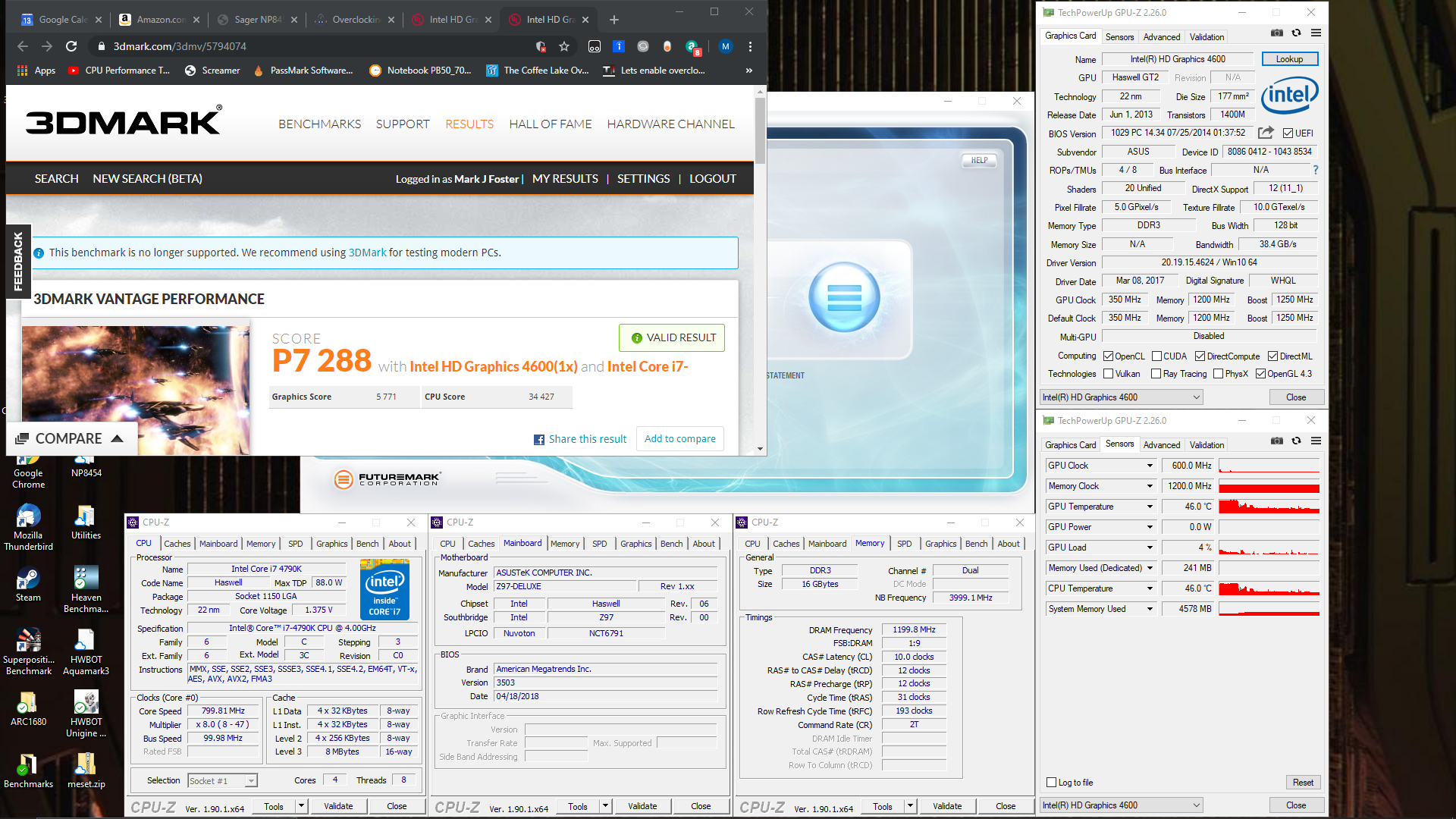
Task: Show hidden bookmarks with the double chevron
Action: [x=749, y=71]
